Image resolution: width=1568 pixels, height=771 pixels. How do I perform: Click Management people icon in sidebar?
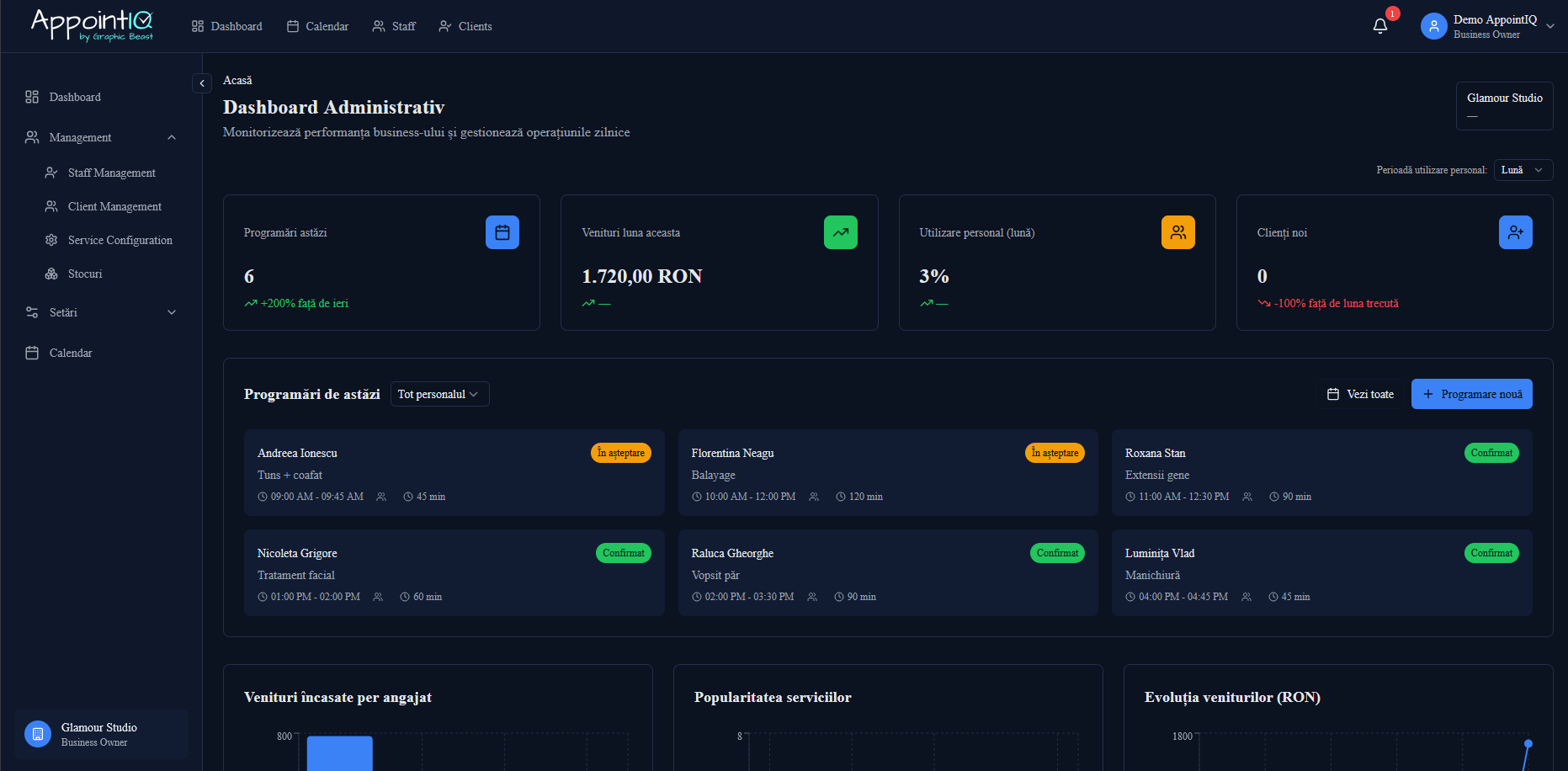click(x=32, y=137)
